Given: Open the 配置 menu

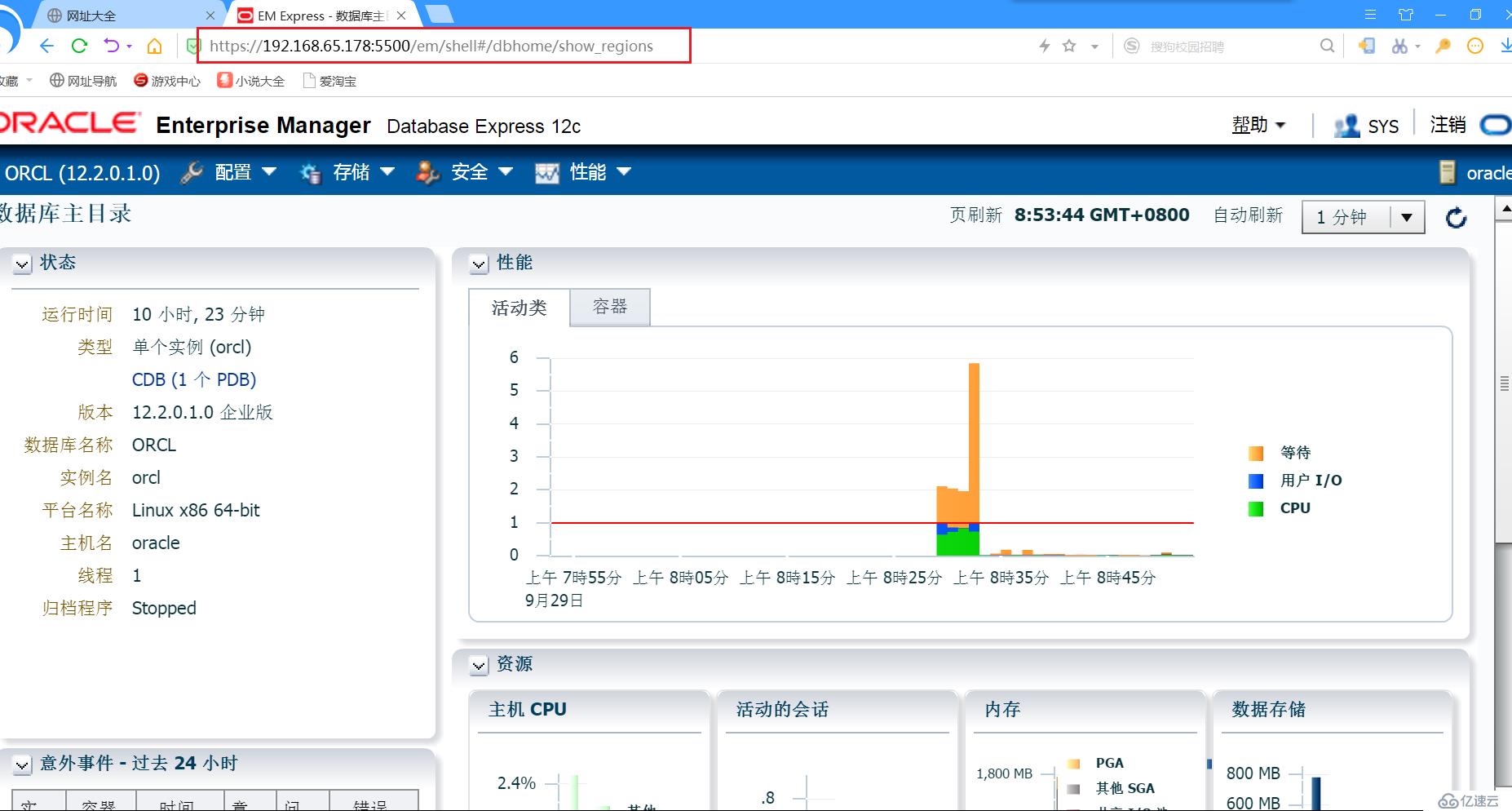Looking at the screenshot, I should click(245, 172).
